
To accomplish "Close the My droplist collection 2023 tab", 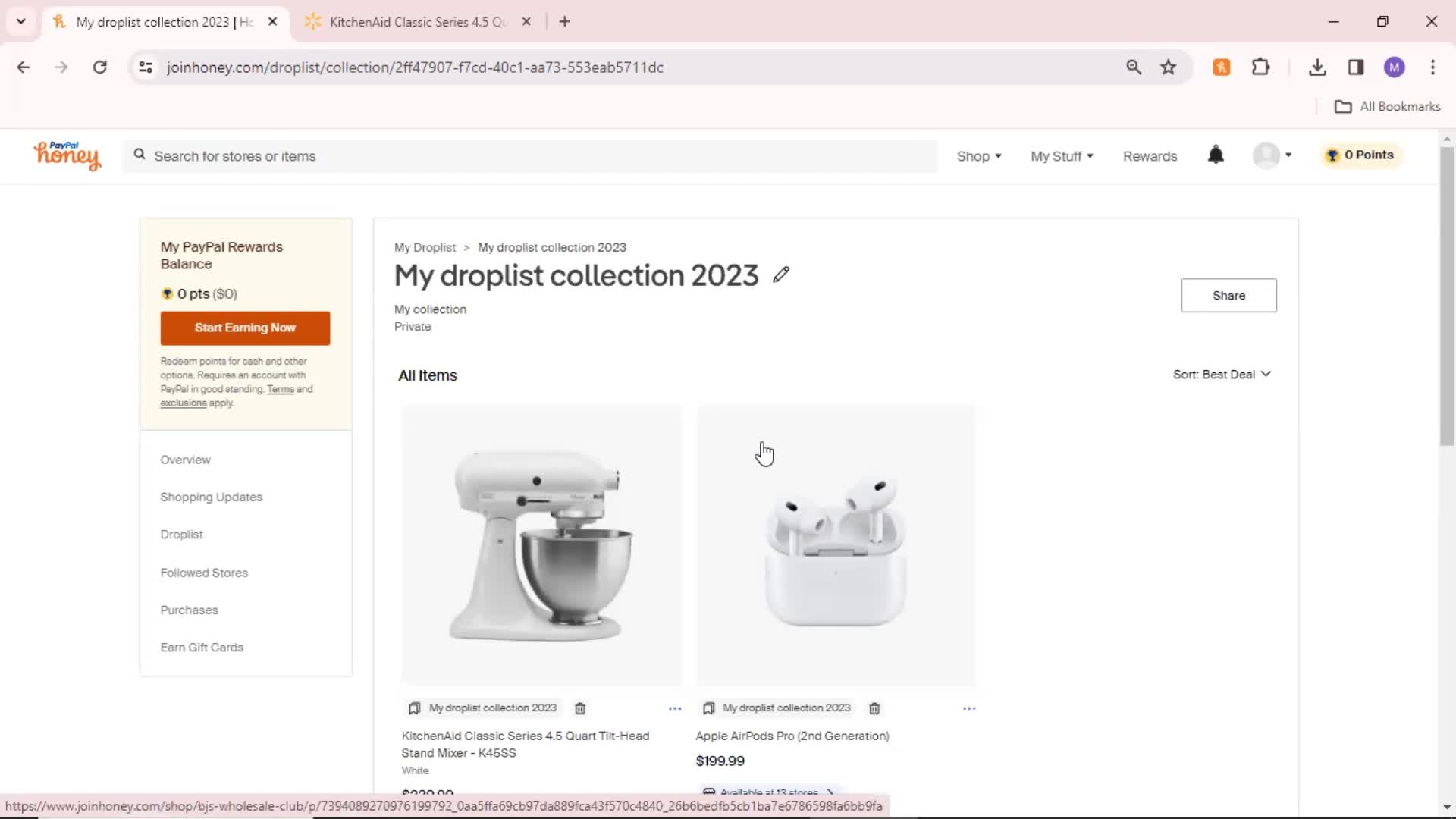I will coord(272,21).
